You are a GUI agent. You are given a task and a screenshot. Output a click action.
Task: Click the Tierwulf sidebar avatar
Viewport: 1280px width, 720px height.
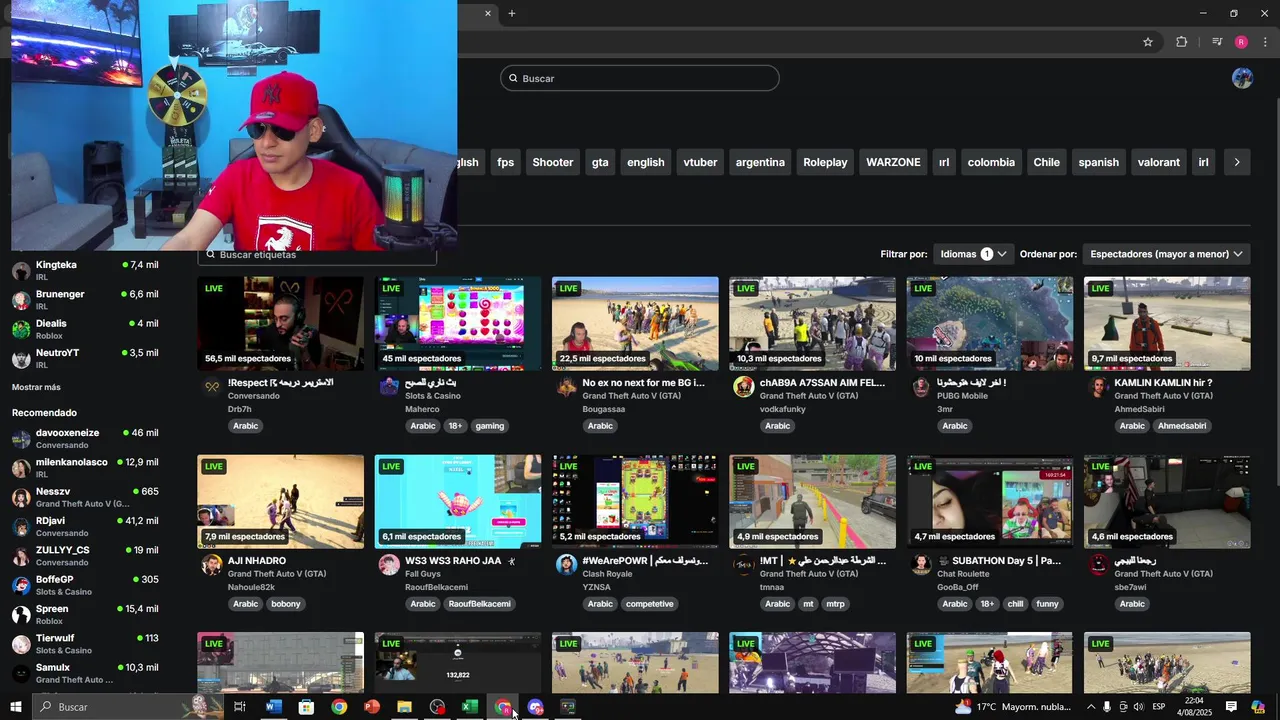(20, 644)
